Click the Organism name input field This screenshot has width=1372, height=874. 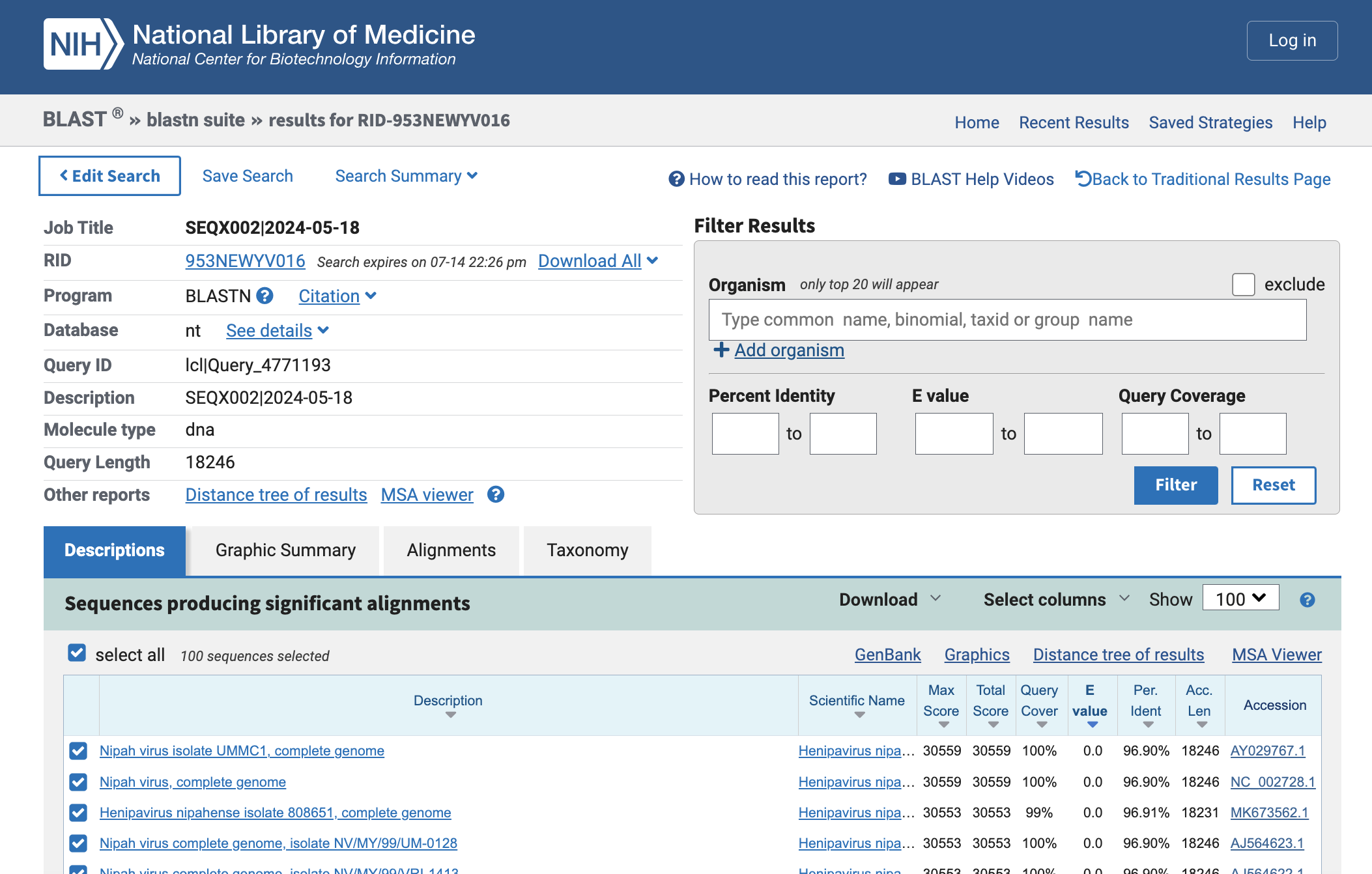(1007, 320)
